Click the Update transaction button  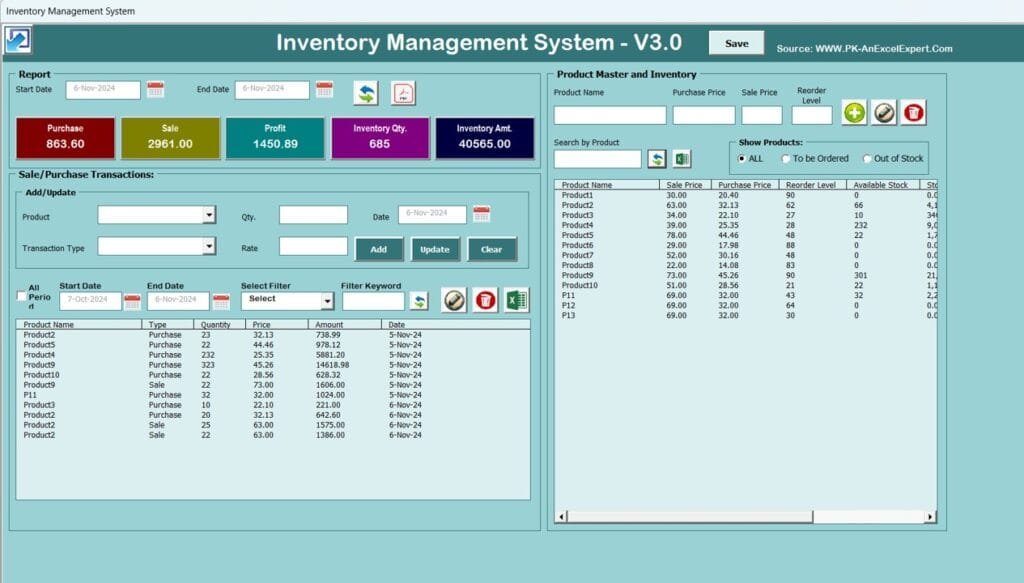coord(435,248)
